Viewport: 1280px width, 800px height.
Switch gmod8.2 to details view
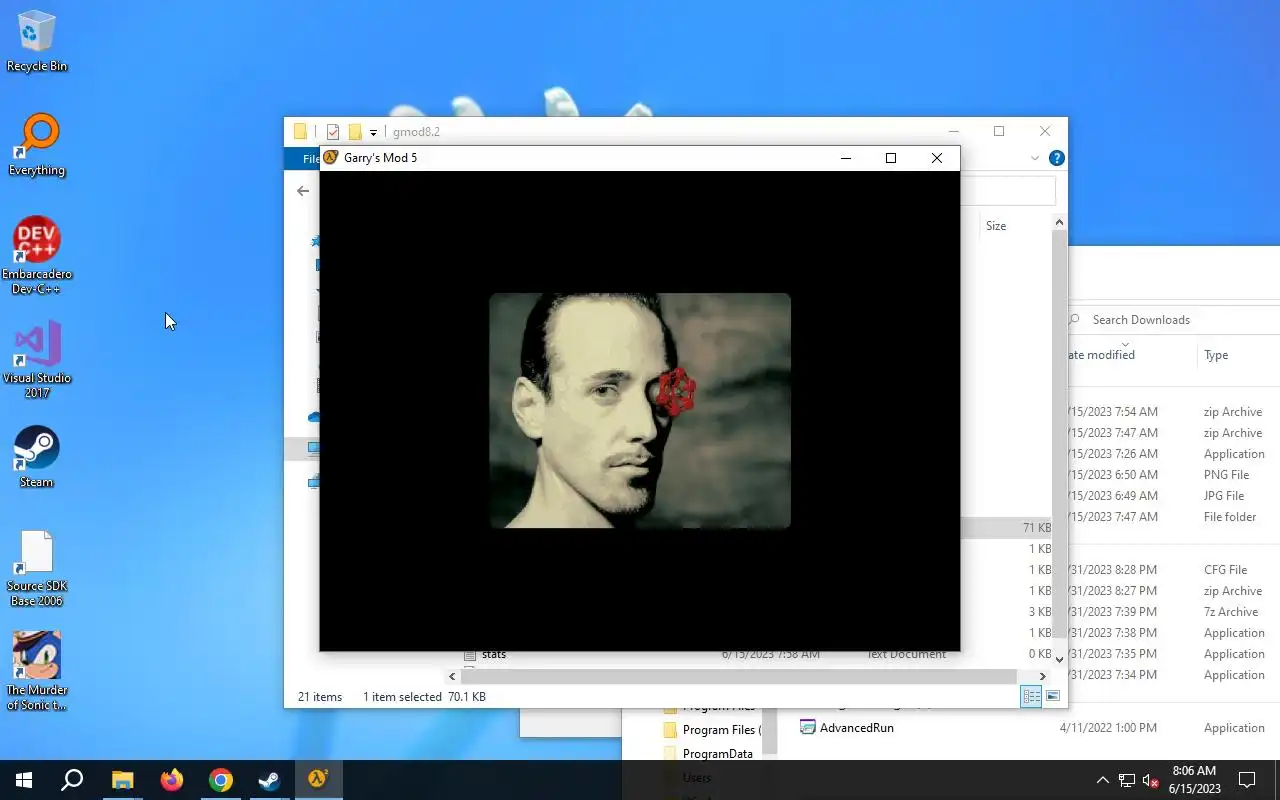click(1031, 696)
